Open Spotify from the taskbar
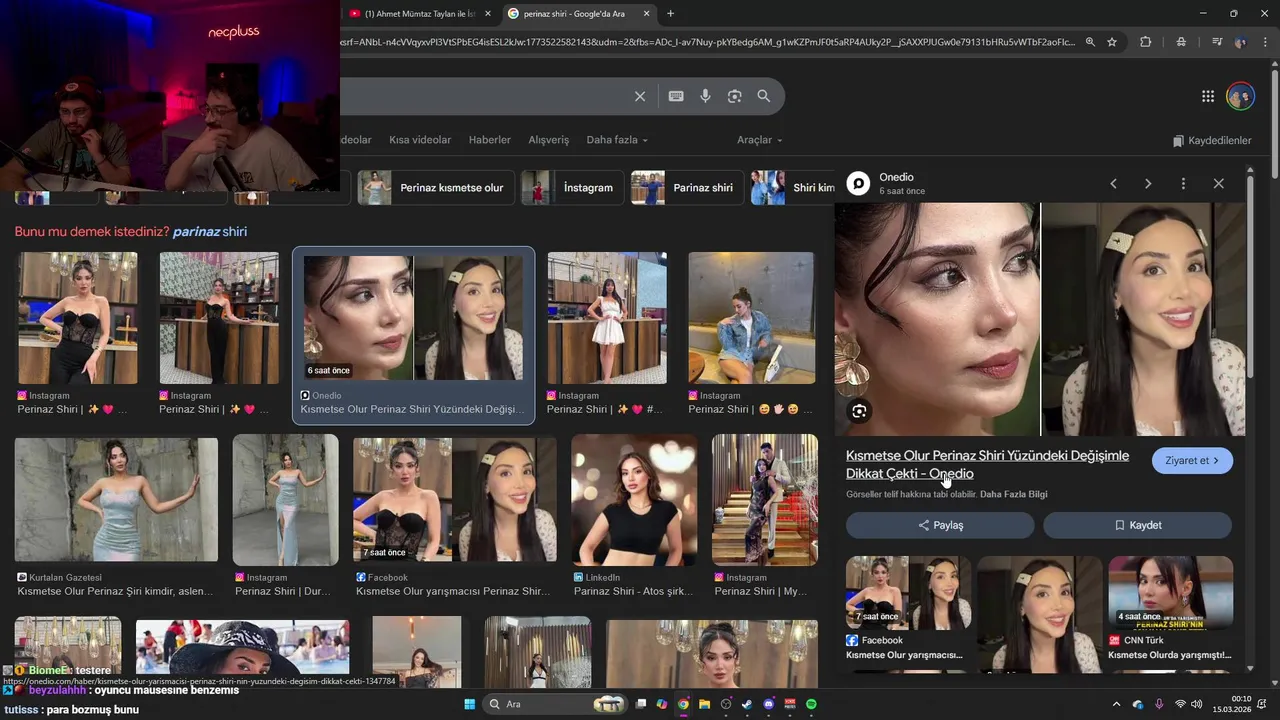The image size is (1280, 720). (x=811, y=704)
